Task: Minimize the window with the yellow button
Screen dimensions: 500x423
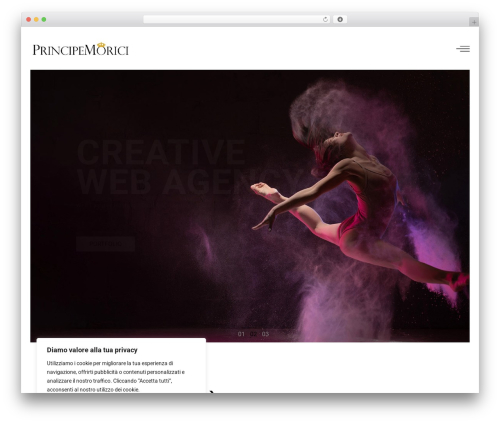Action: [x=36, y=20]
